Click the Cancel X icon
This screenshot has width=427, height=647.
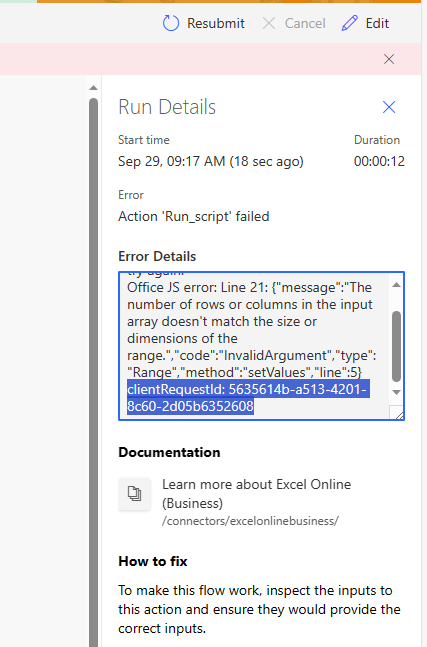[269, 23]
